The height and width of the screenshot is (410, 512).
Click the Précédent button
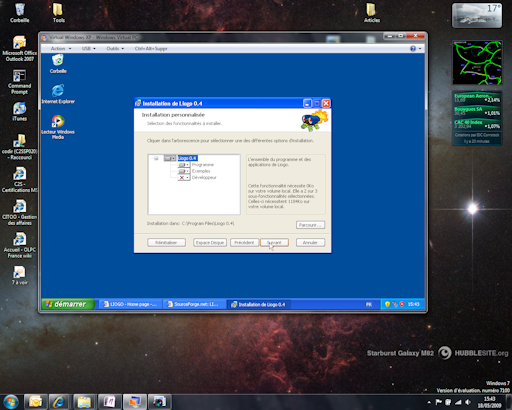tap(244, 243)
